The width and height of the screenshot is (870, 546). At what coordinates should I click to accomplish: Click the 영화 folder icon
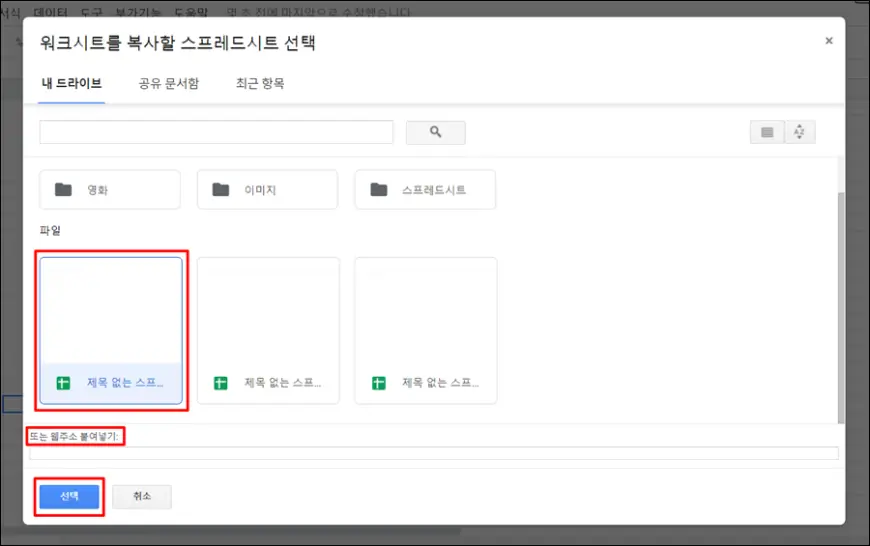tap(64, 189)
